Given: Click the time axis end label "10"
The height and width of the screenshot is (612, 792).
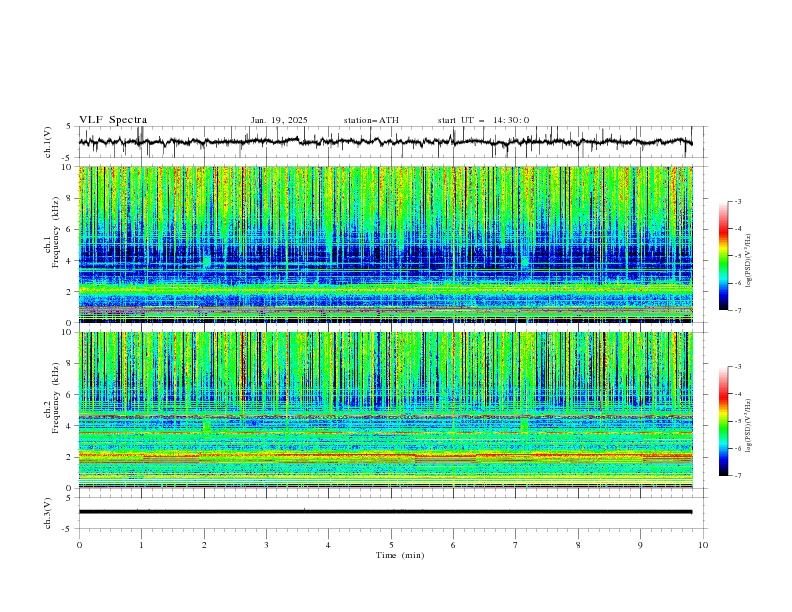Looking at the screenshot, I should 703,545.
